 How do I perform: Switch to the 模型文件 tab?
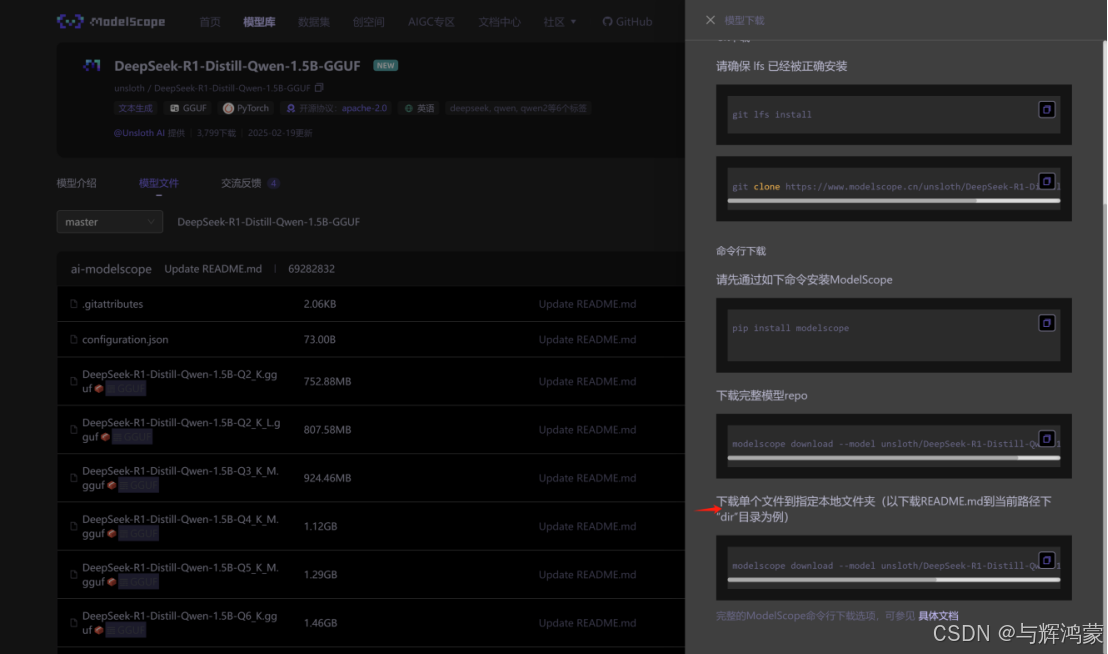point(158,183)
